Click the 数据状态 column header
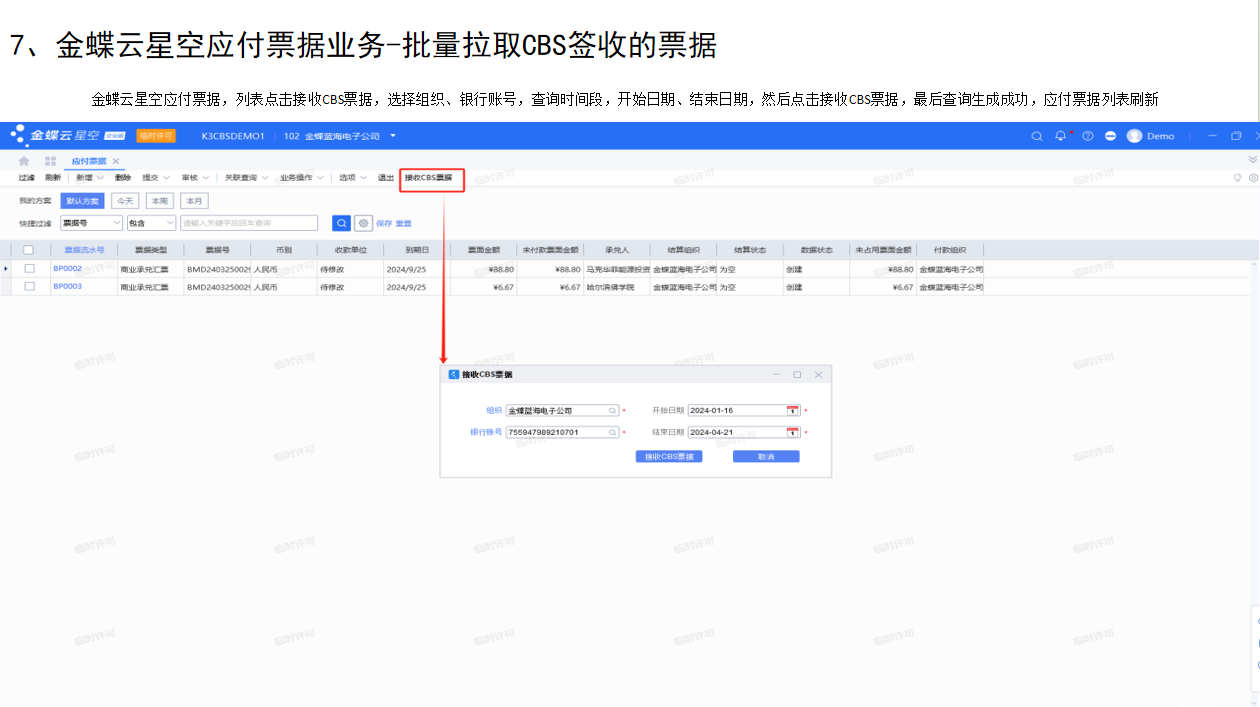 (817, 250)
